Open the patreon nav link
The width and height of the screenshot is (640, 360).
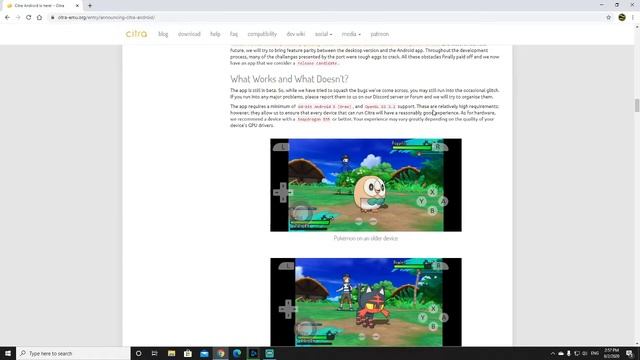pyautogui.click(x=380, y=34)
